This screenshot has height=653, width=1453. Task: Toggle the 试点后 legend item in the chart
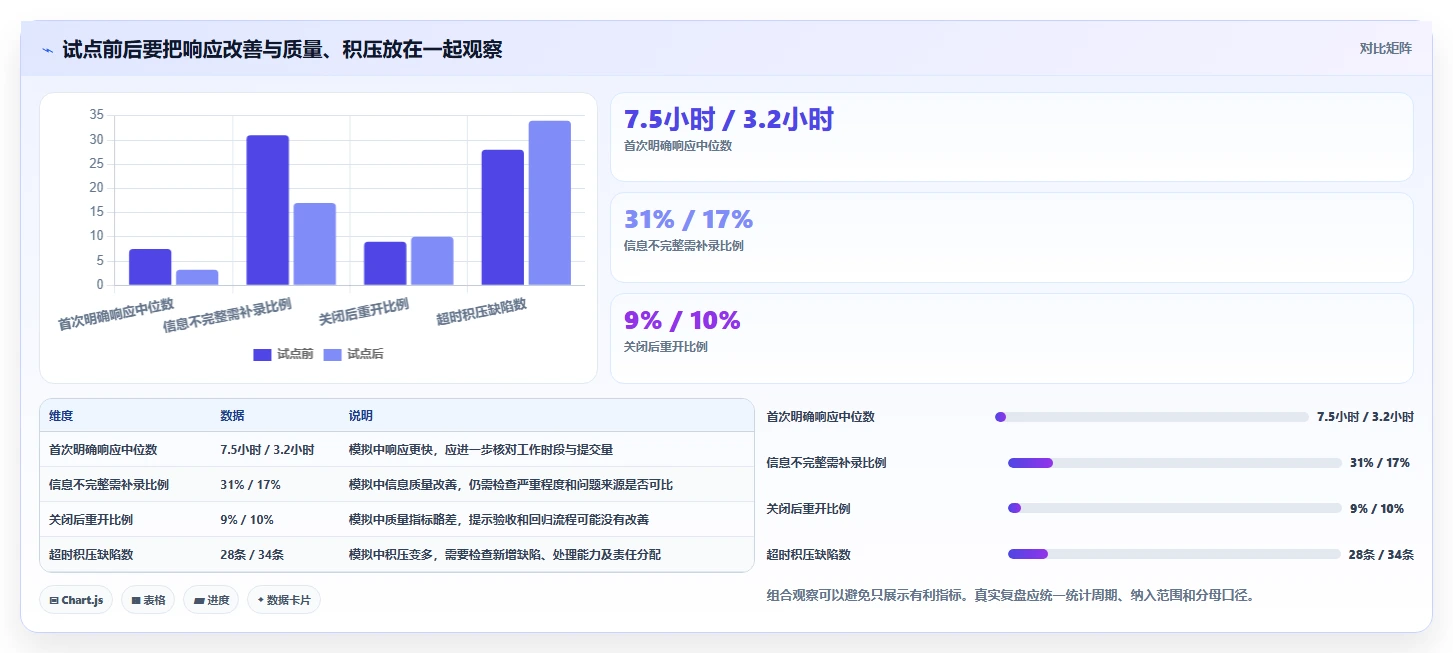(353, 354)
